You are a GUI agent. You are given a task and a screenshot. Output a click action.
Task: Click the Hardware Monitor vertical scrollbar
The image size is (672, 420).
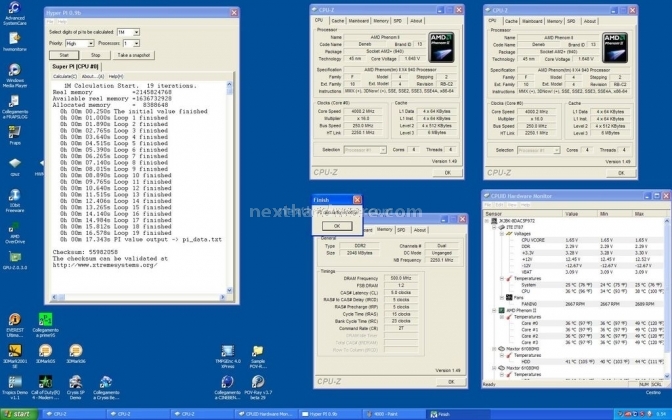click(x=667, y=298)
